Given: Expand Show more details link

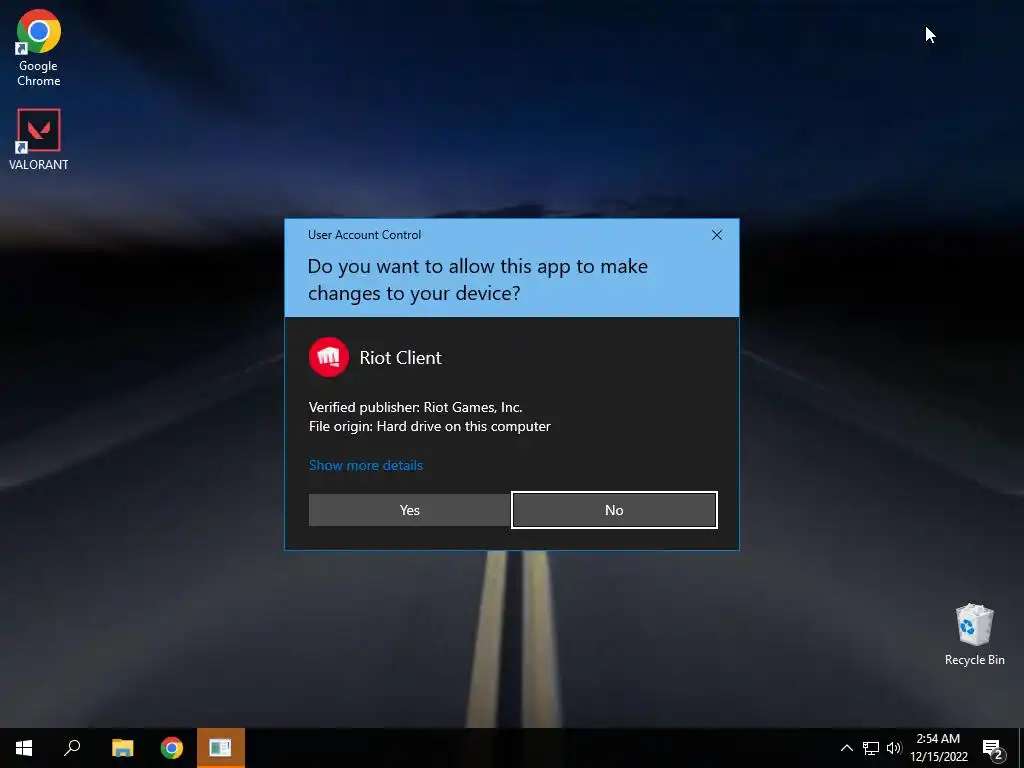Looking at the screenshot, I should point(366,465).
